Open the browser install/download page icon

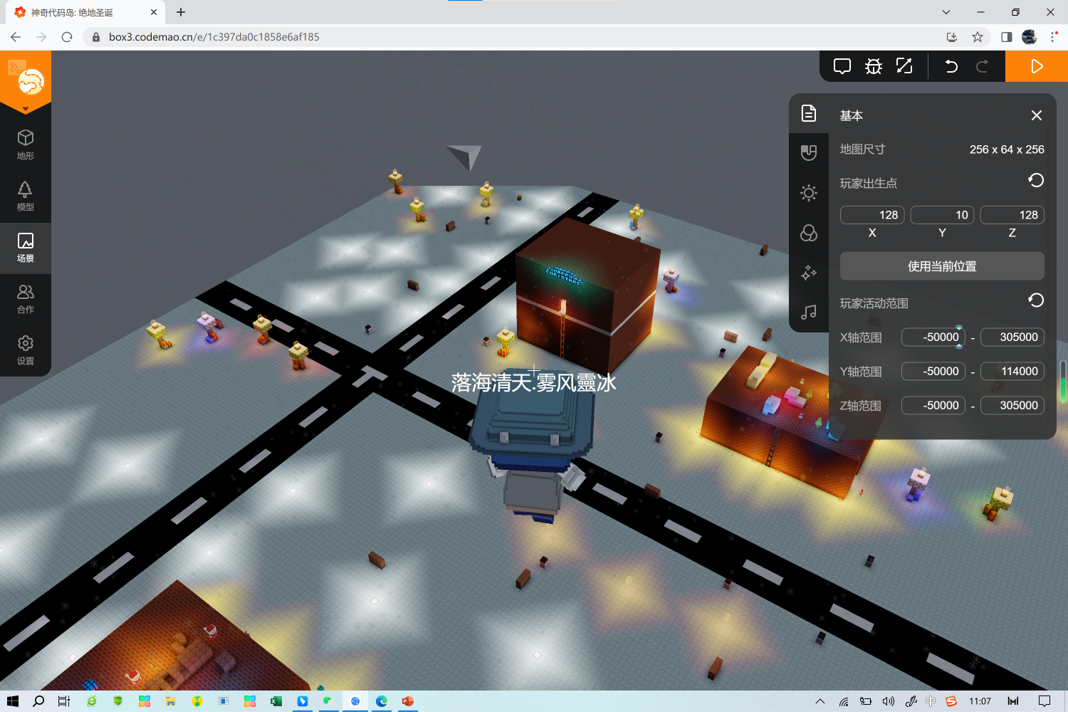point(952,37)
